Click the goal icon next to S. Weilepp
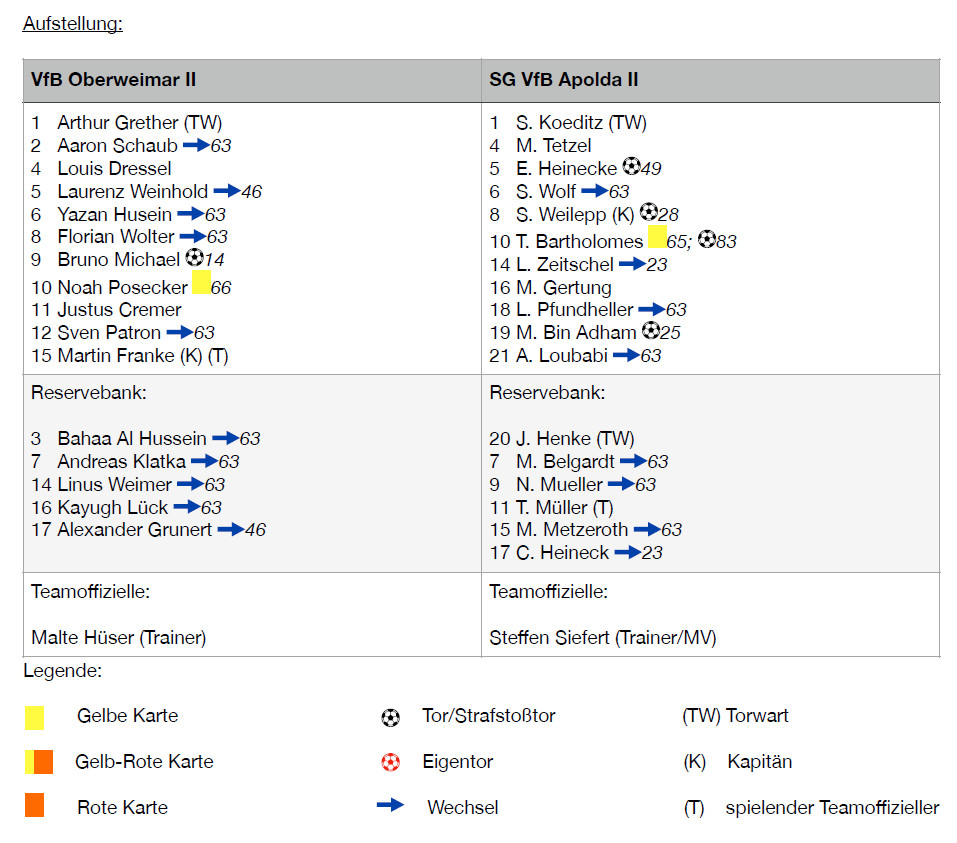This screenshot has width=957, height=843. (649, 212)
